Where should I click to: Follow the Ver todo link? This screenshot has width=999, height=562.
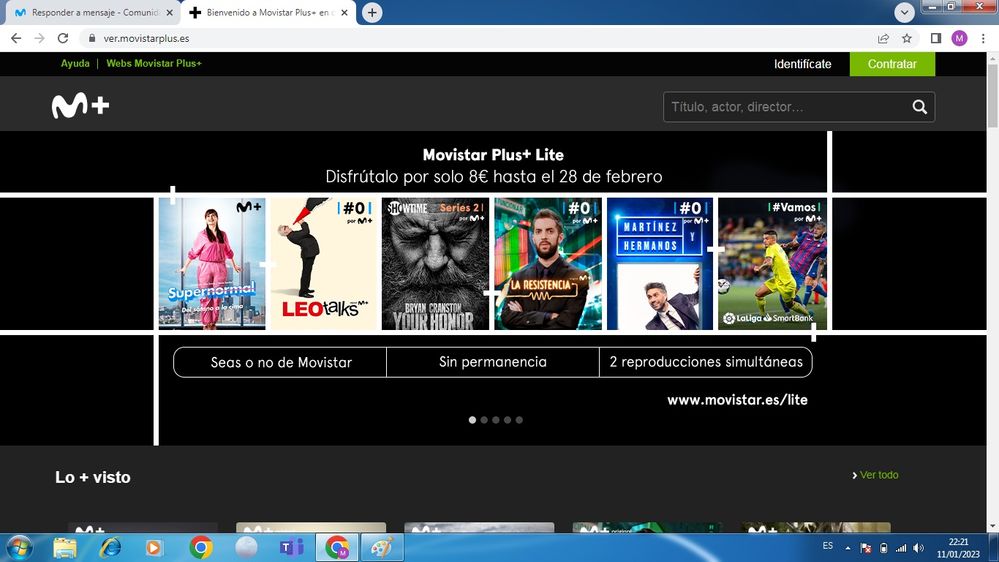[878, 475]
